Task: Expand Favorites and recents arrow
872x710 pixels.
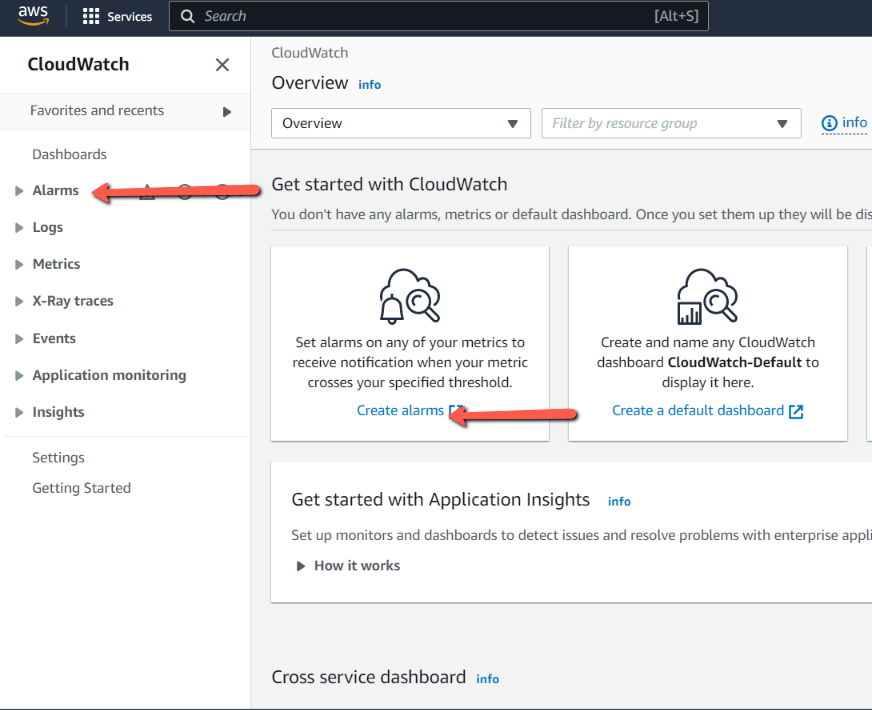Action: coord(226,112)
